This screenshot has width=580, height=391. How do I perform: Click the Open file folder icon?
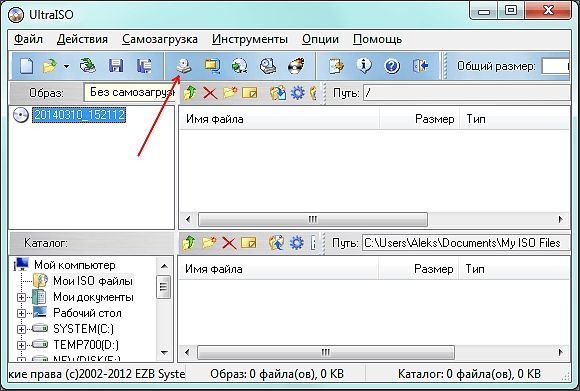[x=50, y=66]
